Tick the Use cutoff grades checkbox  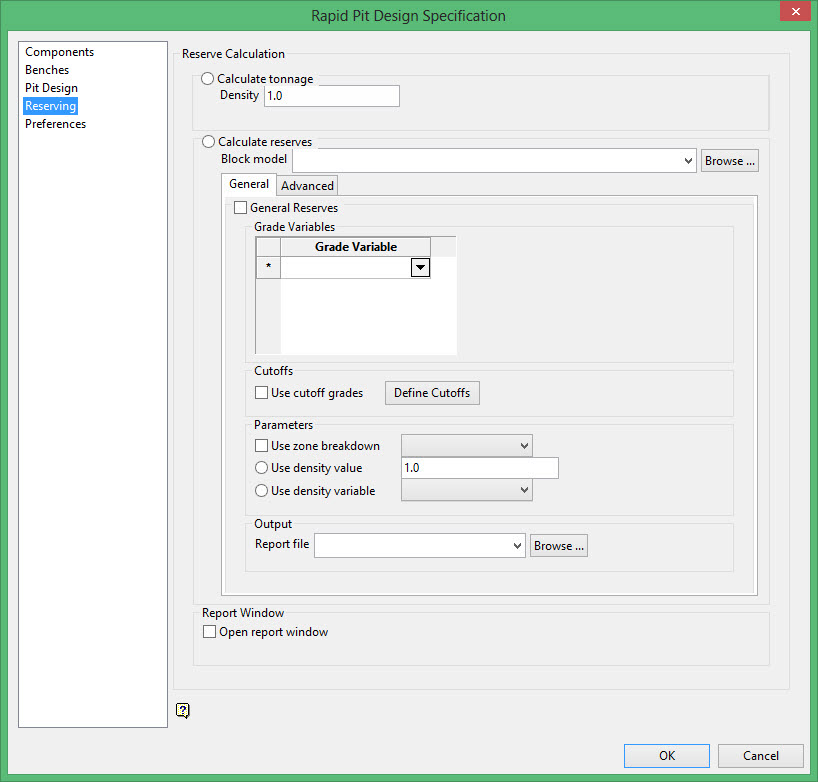point(262,393)
